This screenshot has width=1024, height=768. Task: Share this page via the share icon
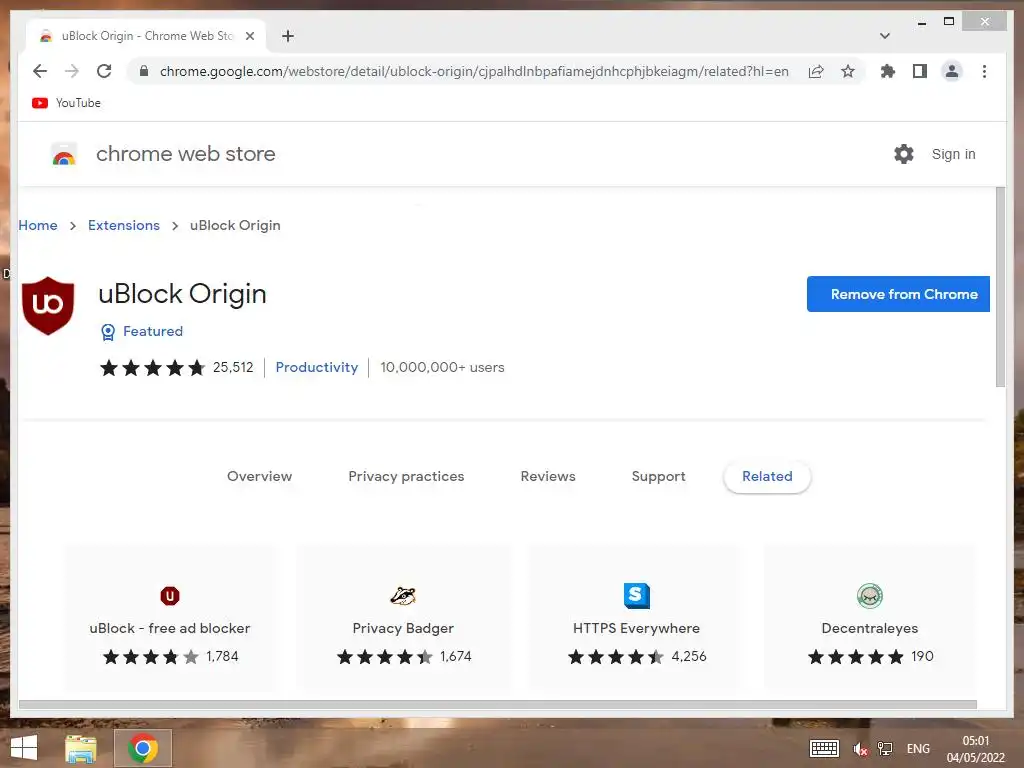point(816,71)
